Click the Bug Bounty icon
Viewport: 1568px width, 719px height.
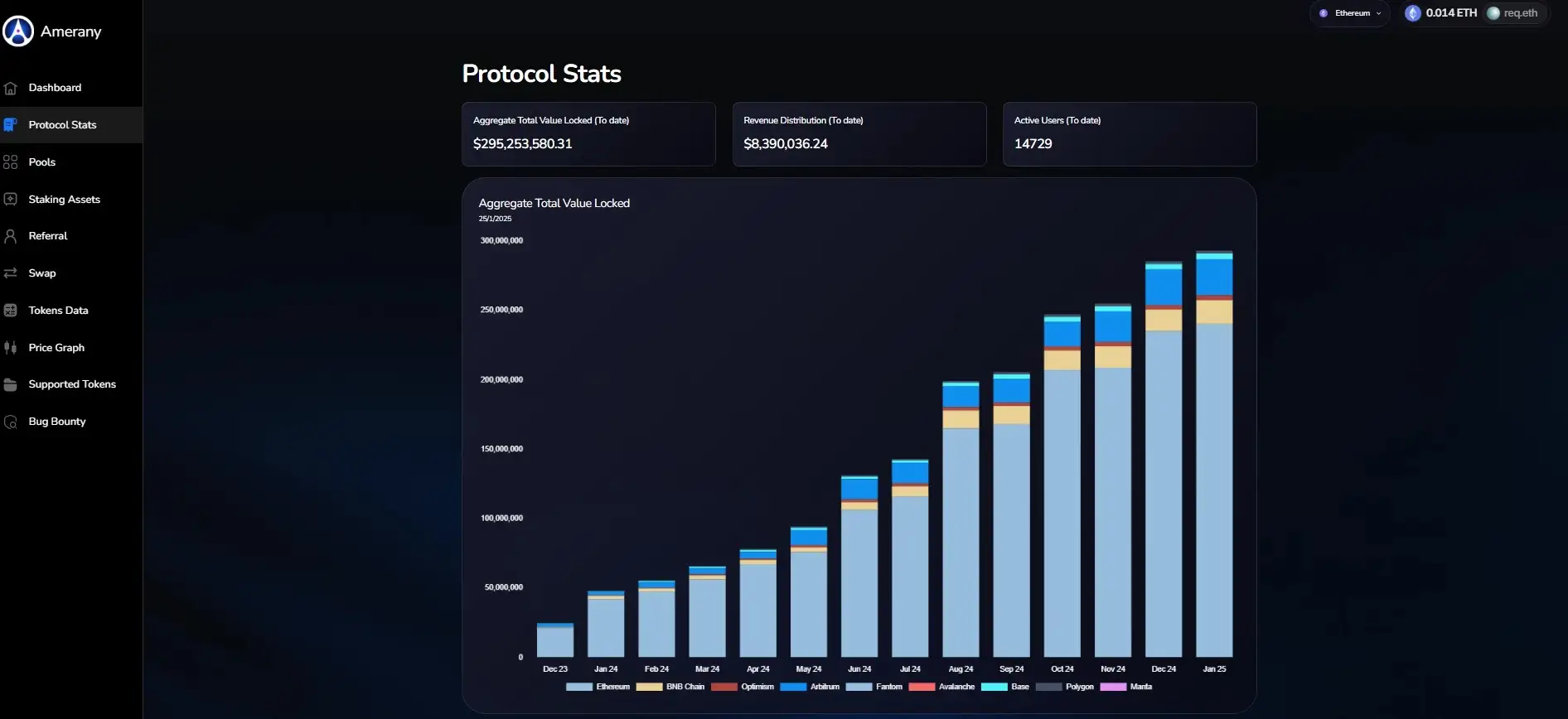click(11, 422)
